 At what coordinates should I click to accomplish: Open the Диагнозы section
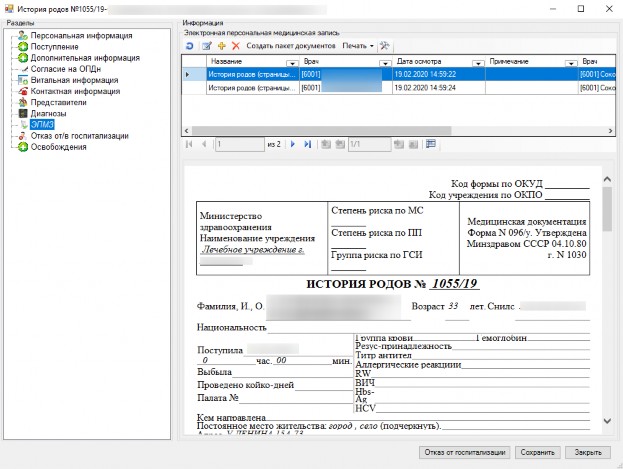(48, 113)
